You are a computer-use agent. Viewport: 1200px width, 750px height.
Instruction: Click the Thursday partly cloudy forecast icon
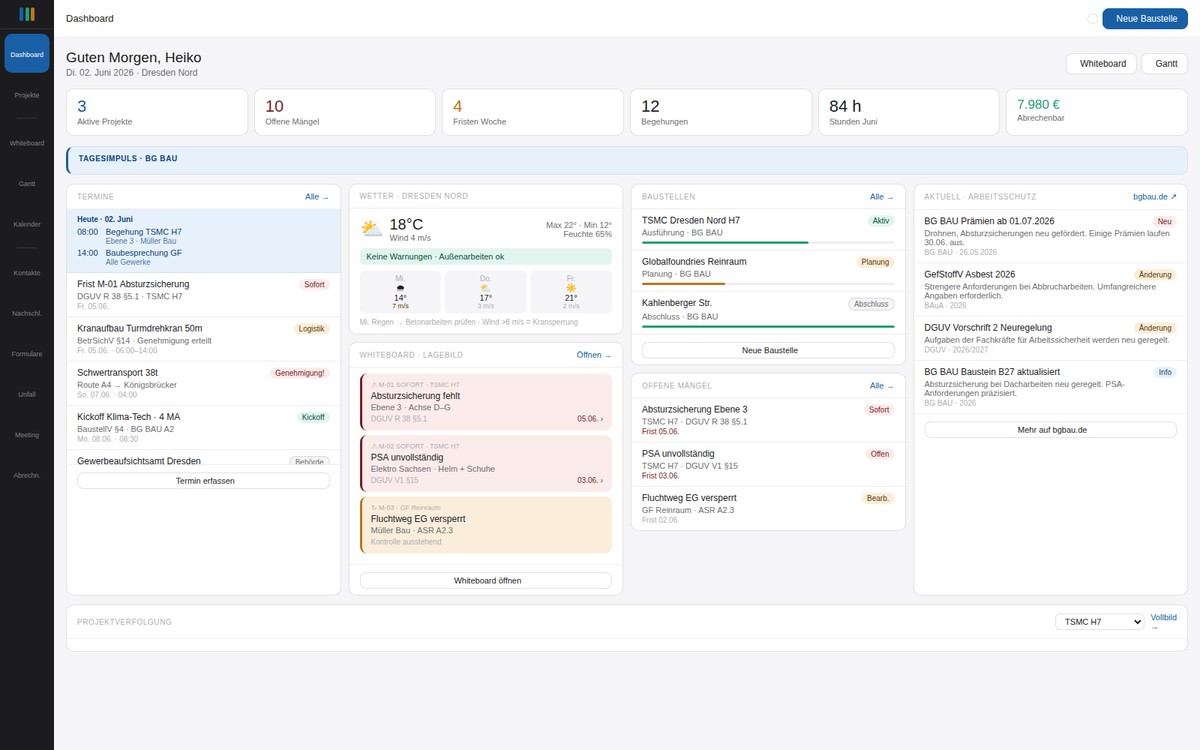click(x=486, y=287)
